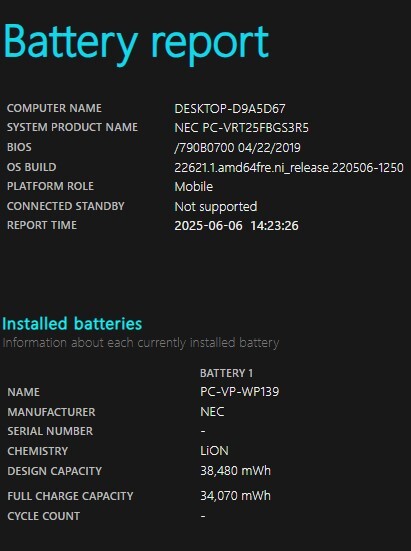Select the computer name DESKTOP-D9A5D67
This screenshot has width=411, height=551.
pyautogui.click(x=230, y=109)
